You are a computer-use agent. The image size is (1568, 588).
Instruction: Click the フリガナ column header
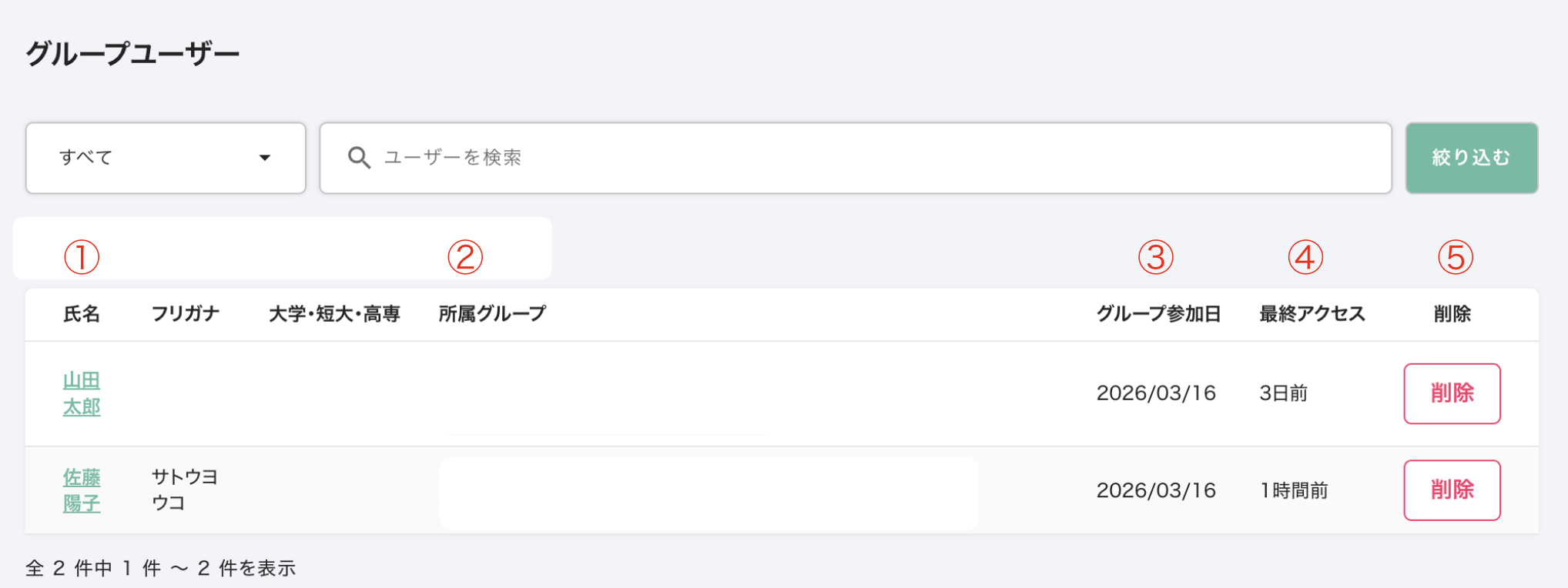[186, 314]
